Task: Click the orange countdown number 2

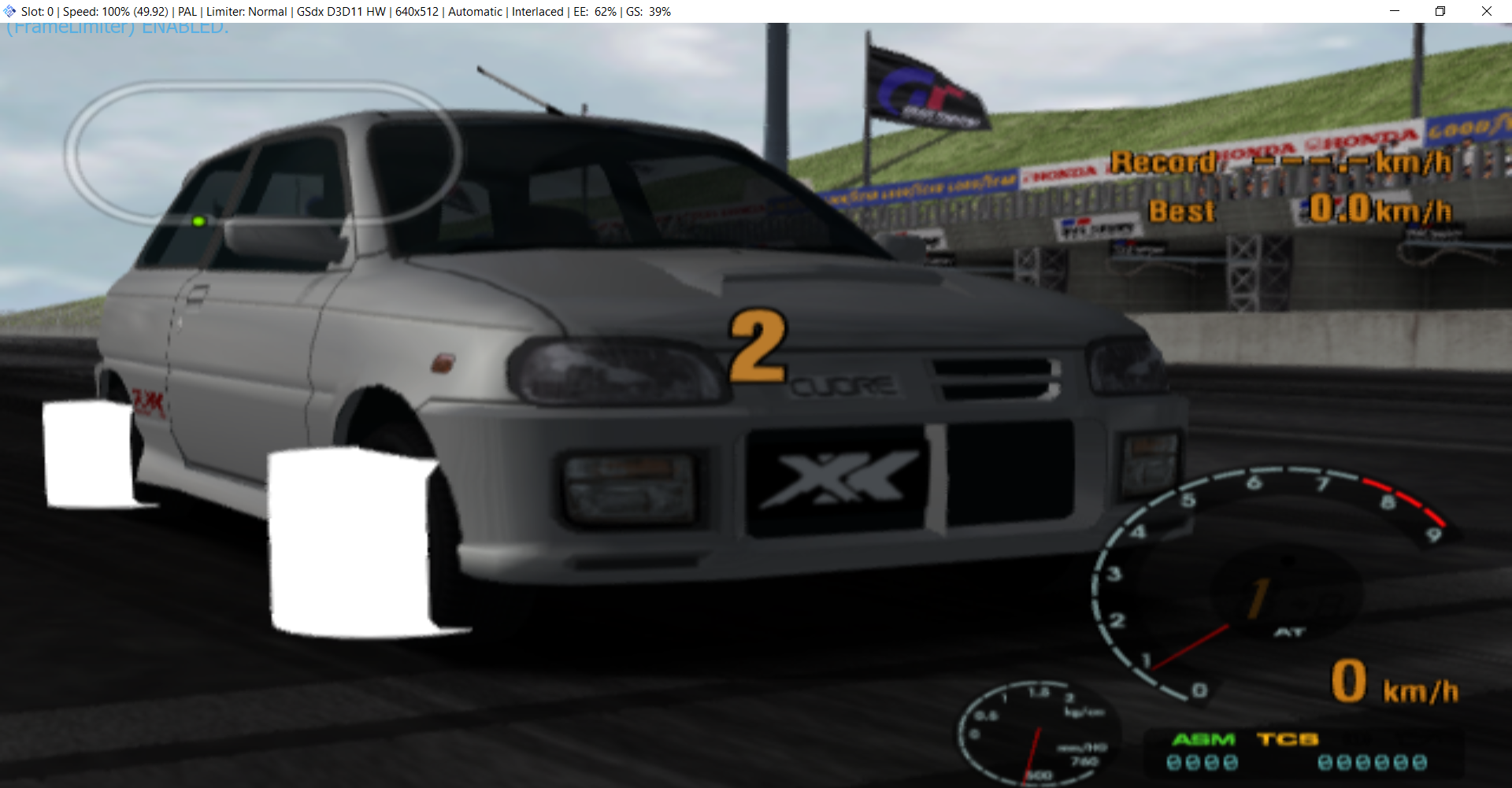Action: pyautogui.click(x=757, y=346)
